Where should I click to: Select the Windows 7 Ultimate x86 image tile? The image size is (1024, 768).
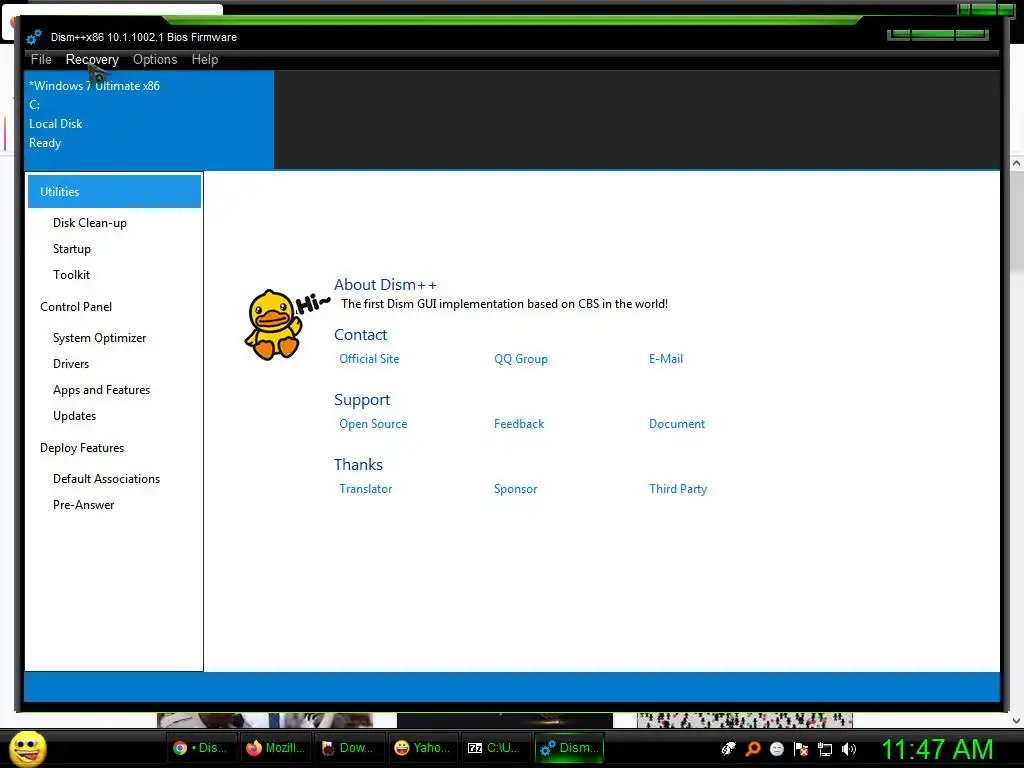tap(149, 120)
